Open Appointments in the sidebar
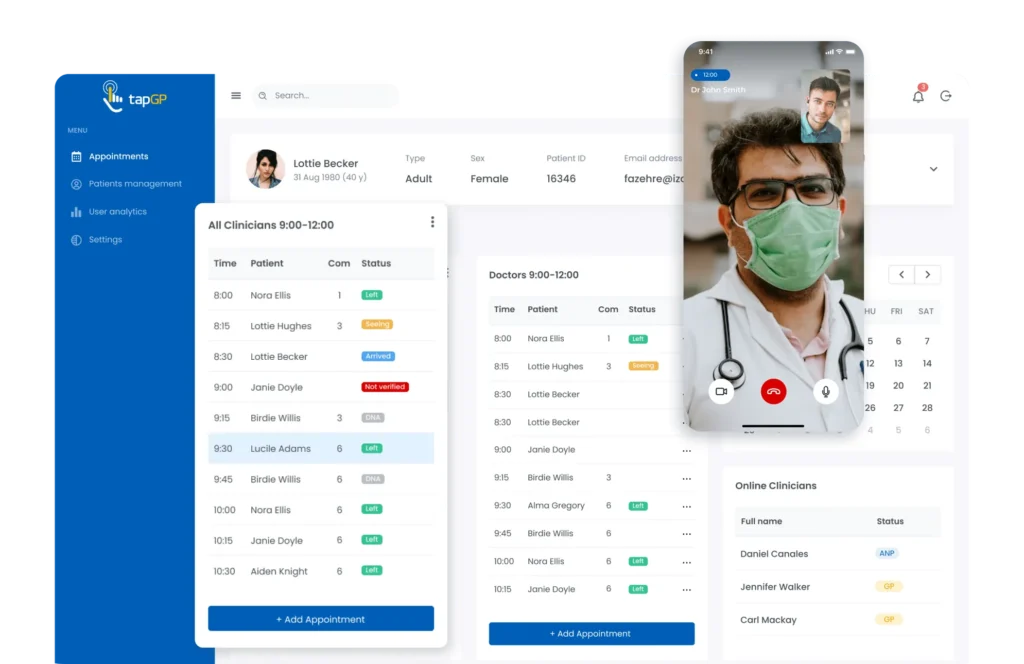The image size is (1024, 664). pos(117,157)
